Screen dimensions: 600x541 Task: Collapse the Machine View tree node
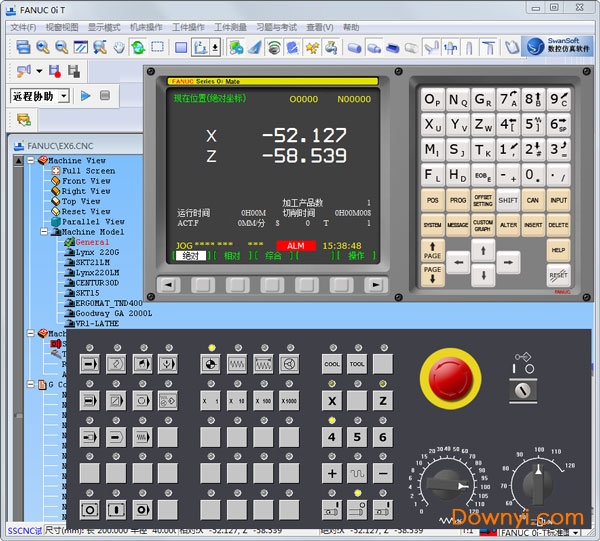pos(33,161)
